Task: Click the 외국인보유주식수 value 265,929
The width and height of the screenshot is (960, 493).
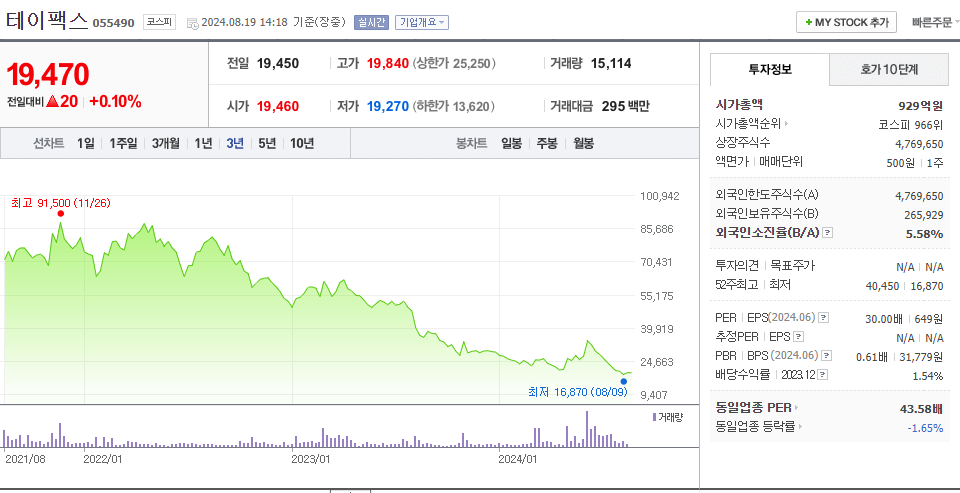Action: click(x=924, y=214)
